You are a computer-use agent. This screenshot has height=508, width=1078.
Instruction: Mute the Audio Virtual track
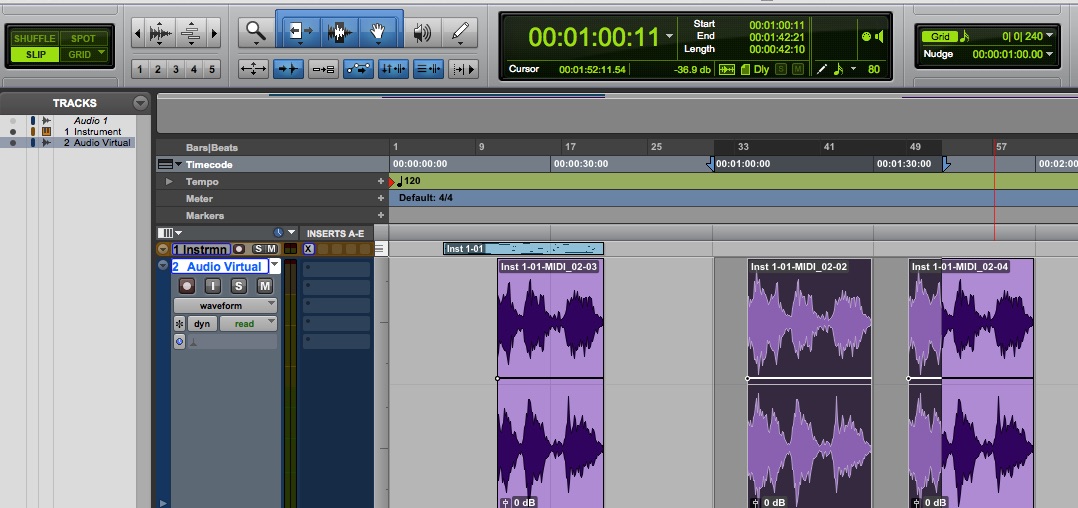(x=265, y=286)
